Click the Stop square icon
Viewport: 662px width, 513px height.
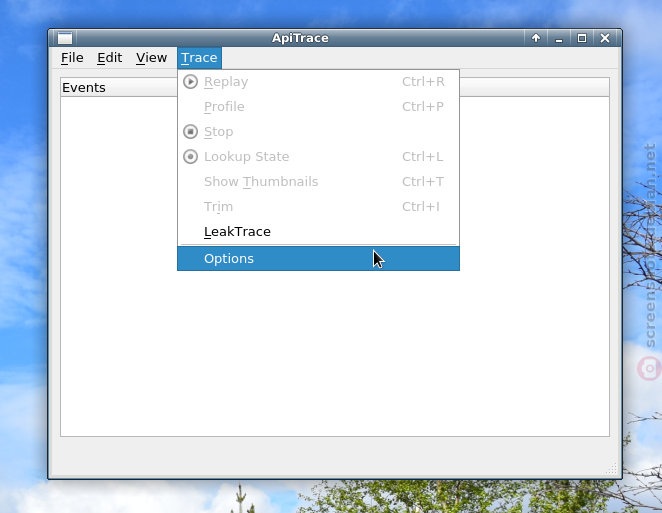[190, 132]
